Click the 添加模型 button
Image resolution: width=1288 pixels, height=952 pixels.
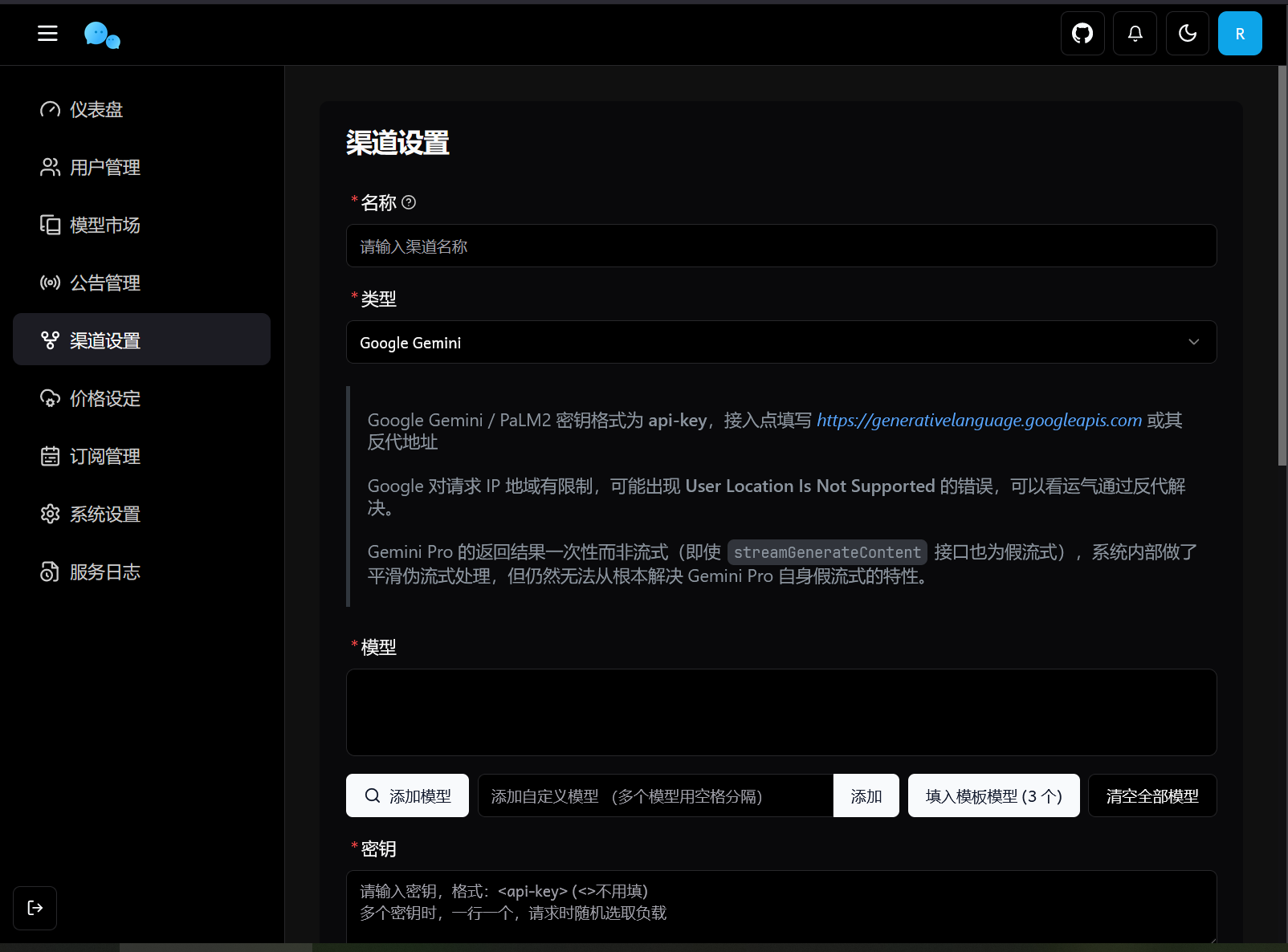point(407,795)
